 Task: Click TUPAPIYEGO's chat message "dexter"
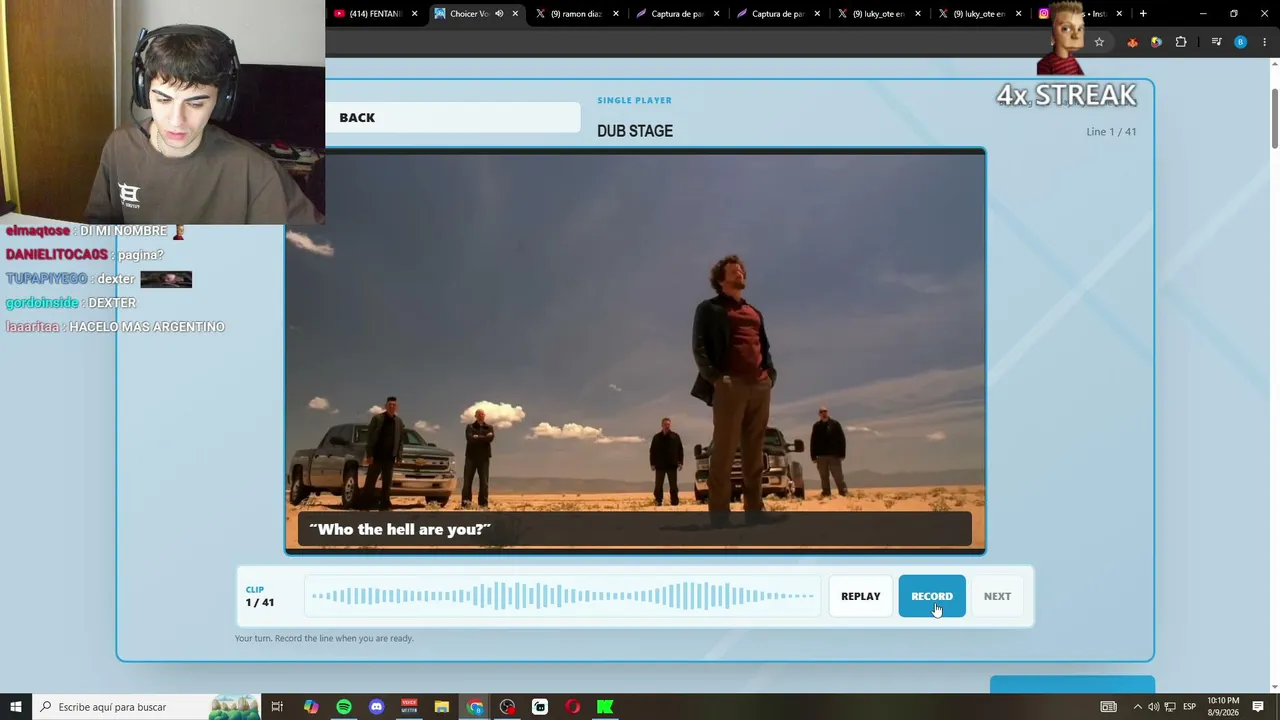click(116, 279)
